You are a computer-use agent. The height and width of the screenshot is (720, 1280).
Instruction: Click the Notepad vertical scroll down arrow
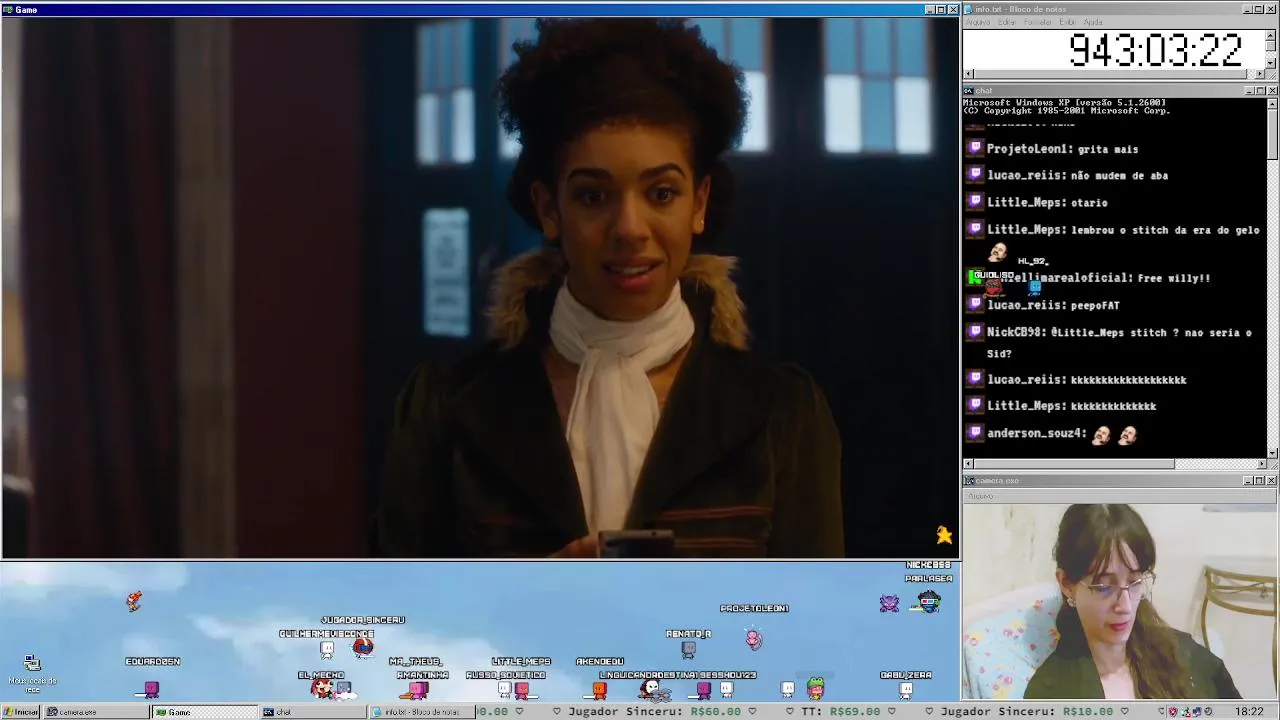tap(1271, 63)
